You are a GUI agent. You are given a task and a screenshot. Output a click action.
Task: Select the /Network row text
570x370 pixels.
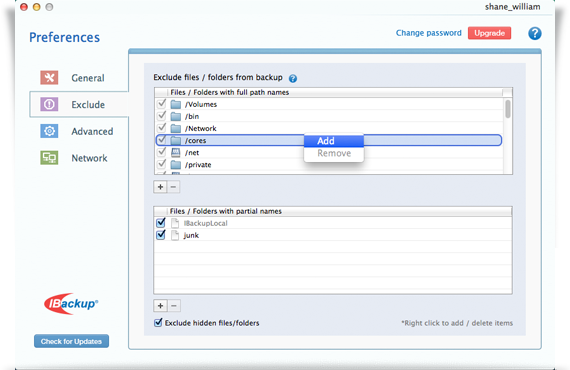click(x=200, y=128)
